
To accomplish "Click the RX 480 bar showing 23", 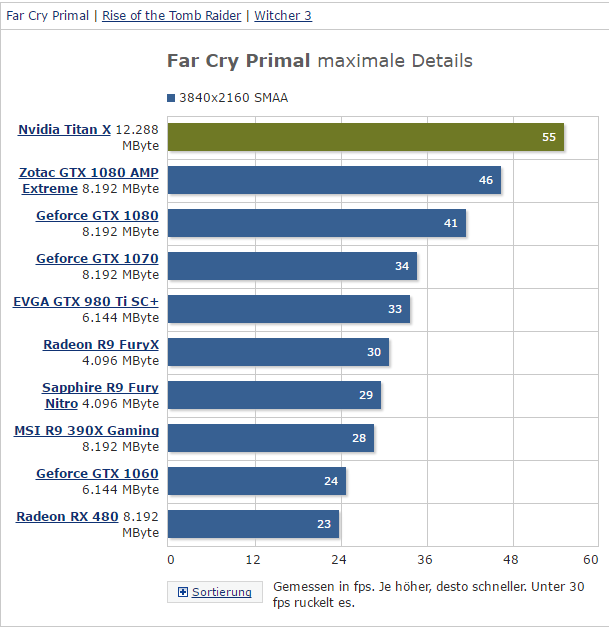I will coord(253,524).
